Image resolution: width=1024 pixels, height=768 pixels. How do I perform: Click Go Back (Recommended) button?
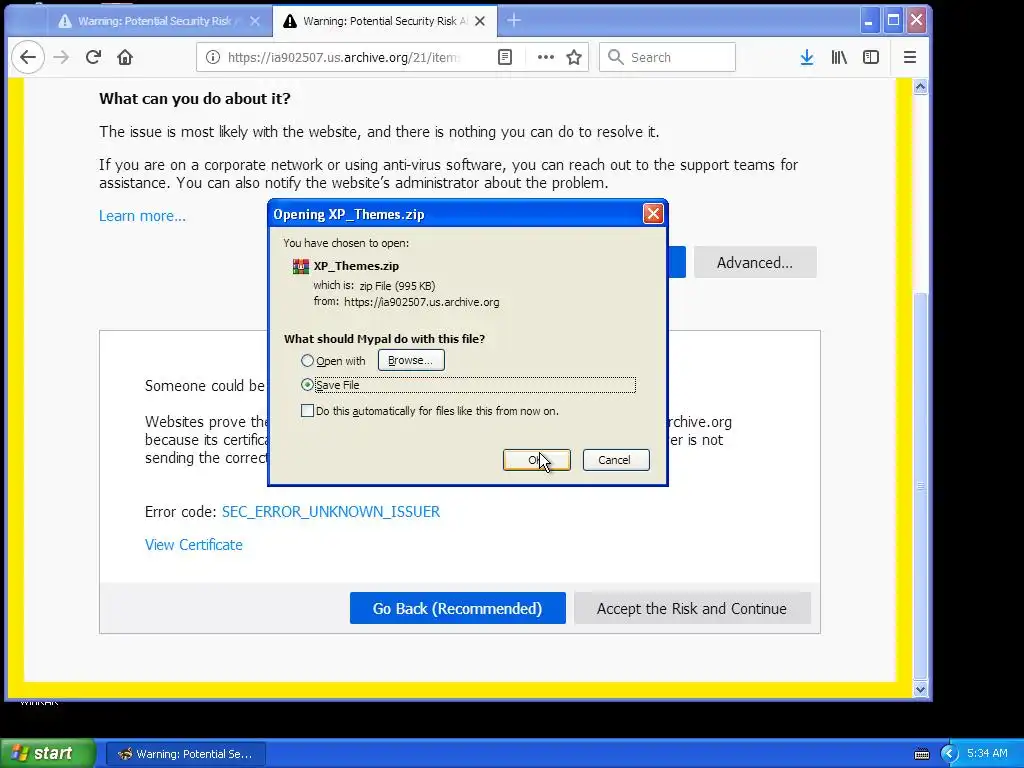457,609
